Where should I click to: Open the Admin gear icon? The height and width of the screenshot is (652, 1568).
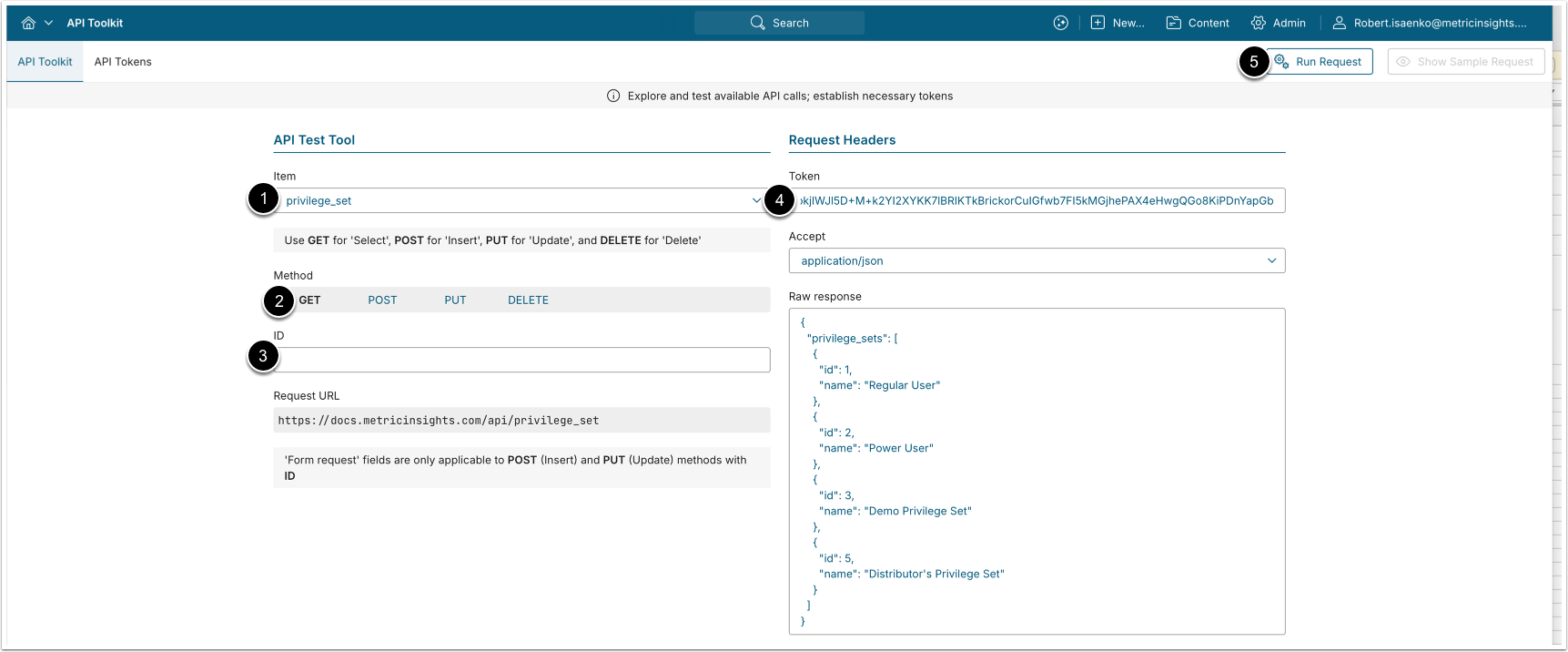pos(1258,23)
